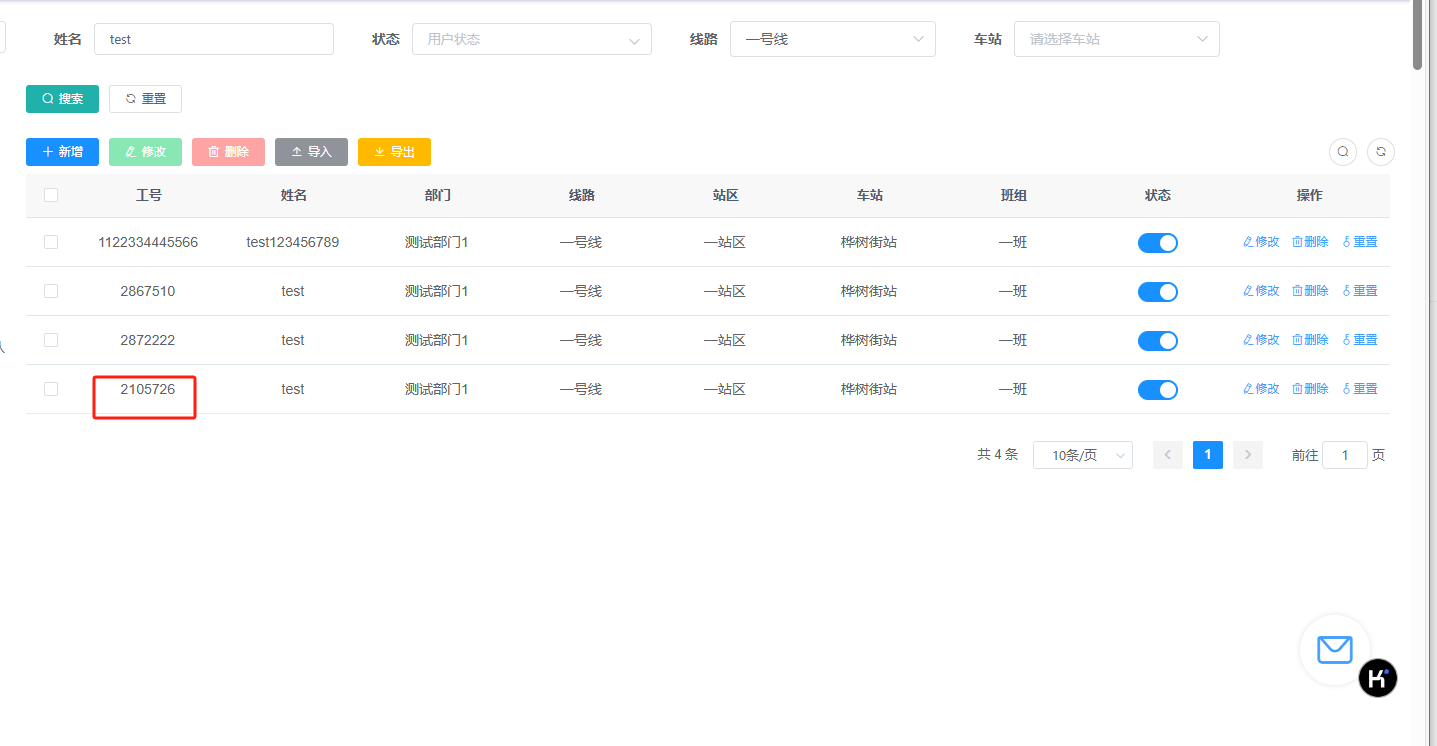Image resolution: width=1437 pixels, height=746 pixels.
Task: Click the round refresh icon above the table
Action: pyautogui.click(x=1381, y=152)
